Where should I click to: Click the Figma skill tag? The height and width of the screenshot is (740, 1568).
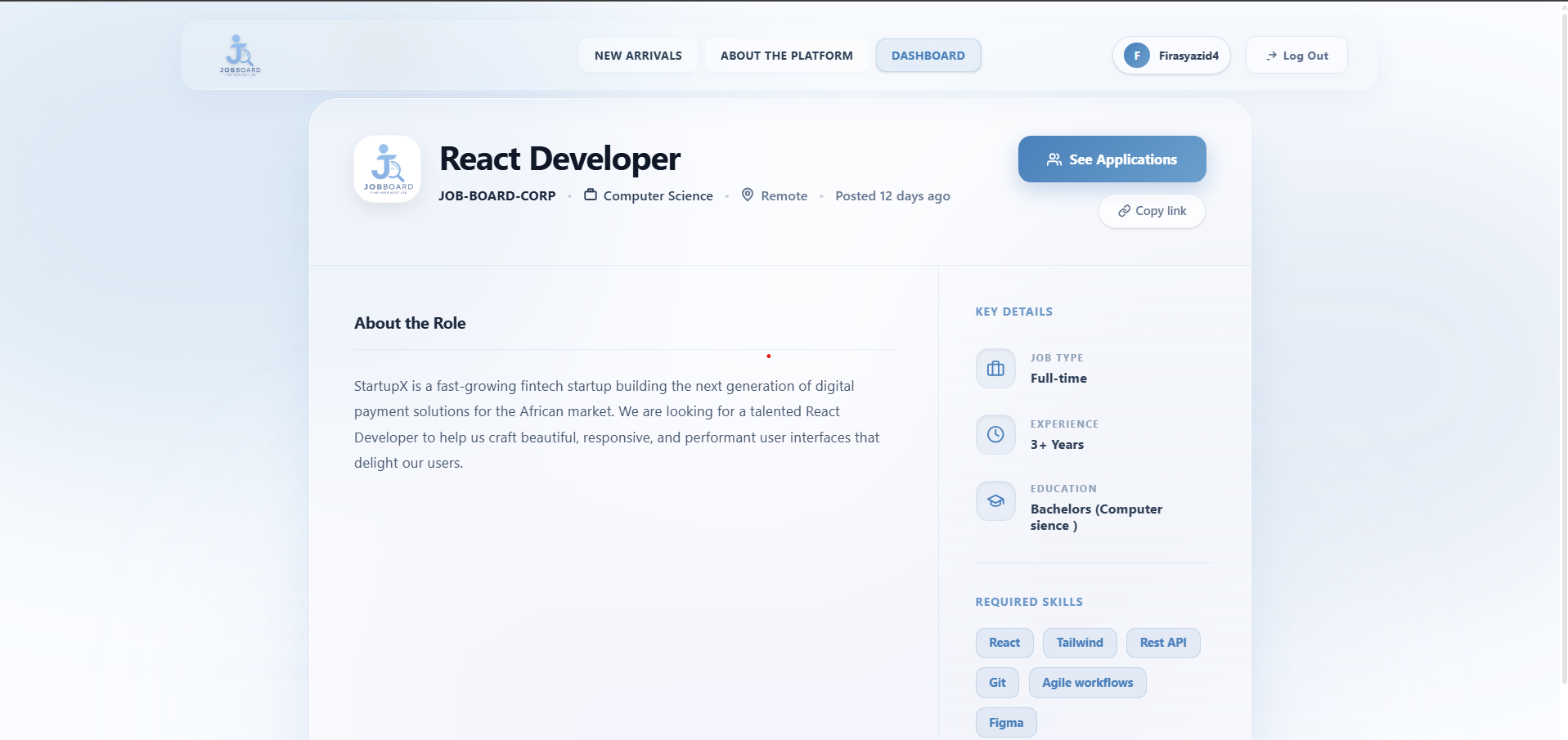pos(1005,722)
